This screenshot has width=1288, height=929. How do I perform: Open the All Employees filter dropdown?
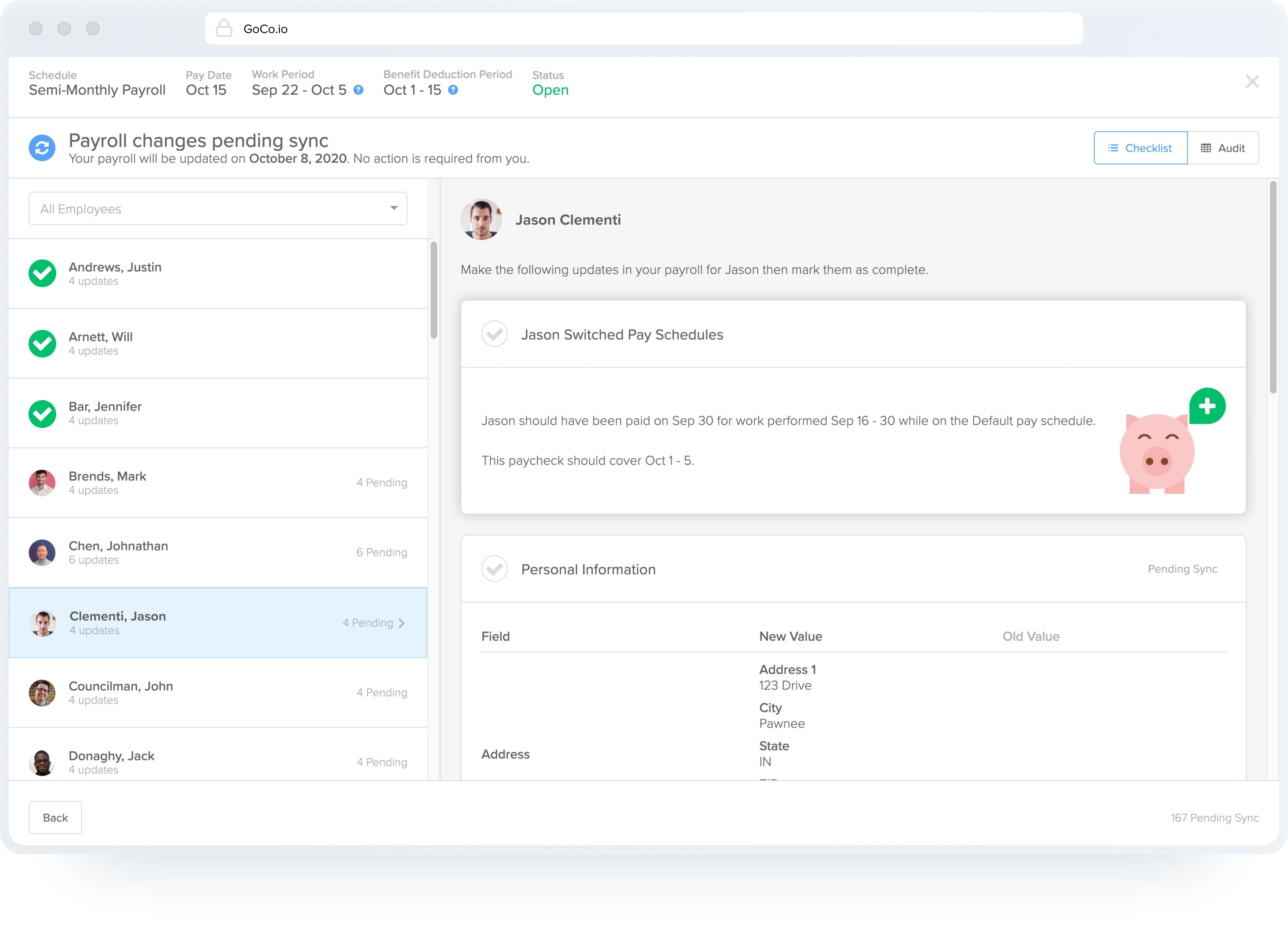218,209
